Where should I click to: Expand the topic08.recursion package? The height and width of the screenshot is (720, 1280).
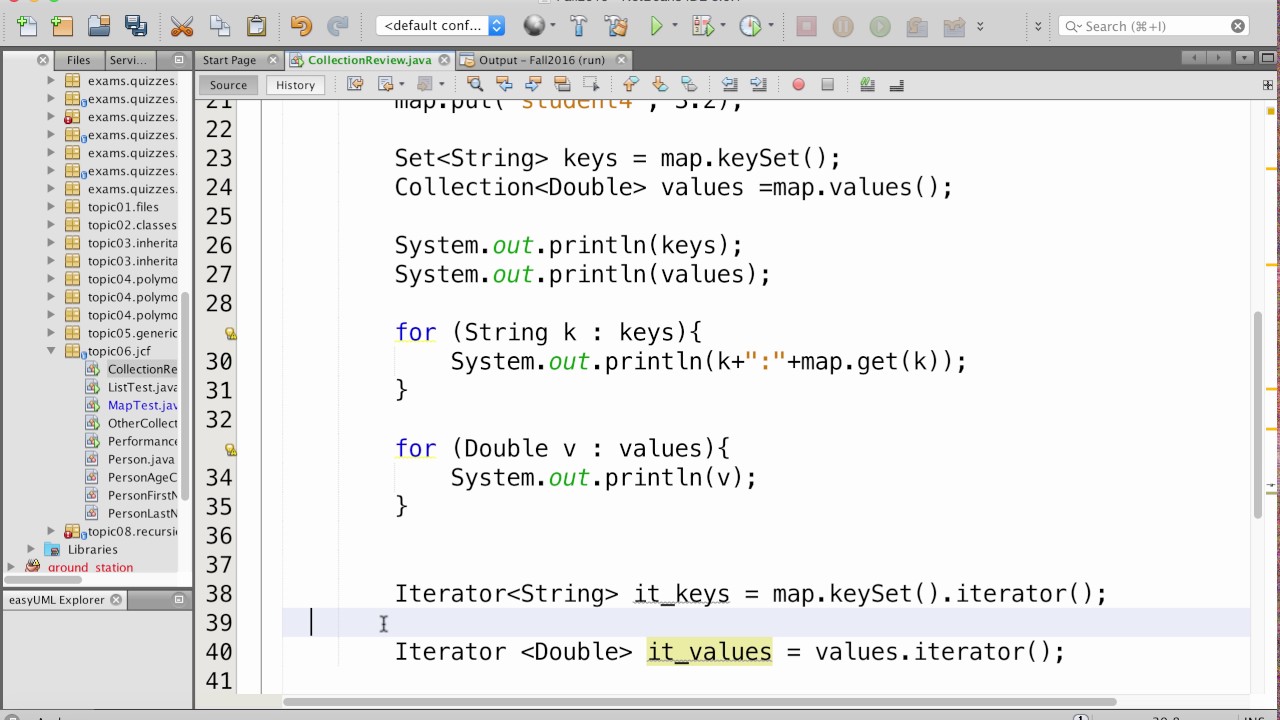[51, 531]
